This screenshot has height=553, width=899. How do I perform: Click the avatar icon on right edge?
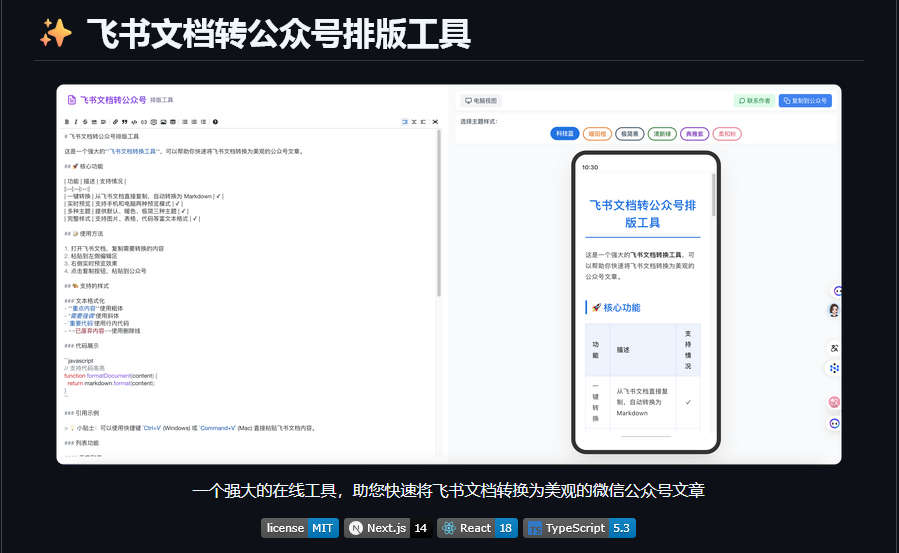click(834, 310)
